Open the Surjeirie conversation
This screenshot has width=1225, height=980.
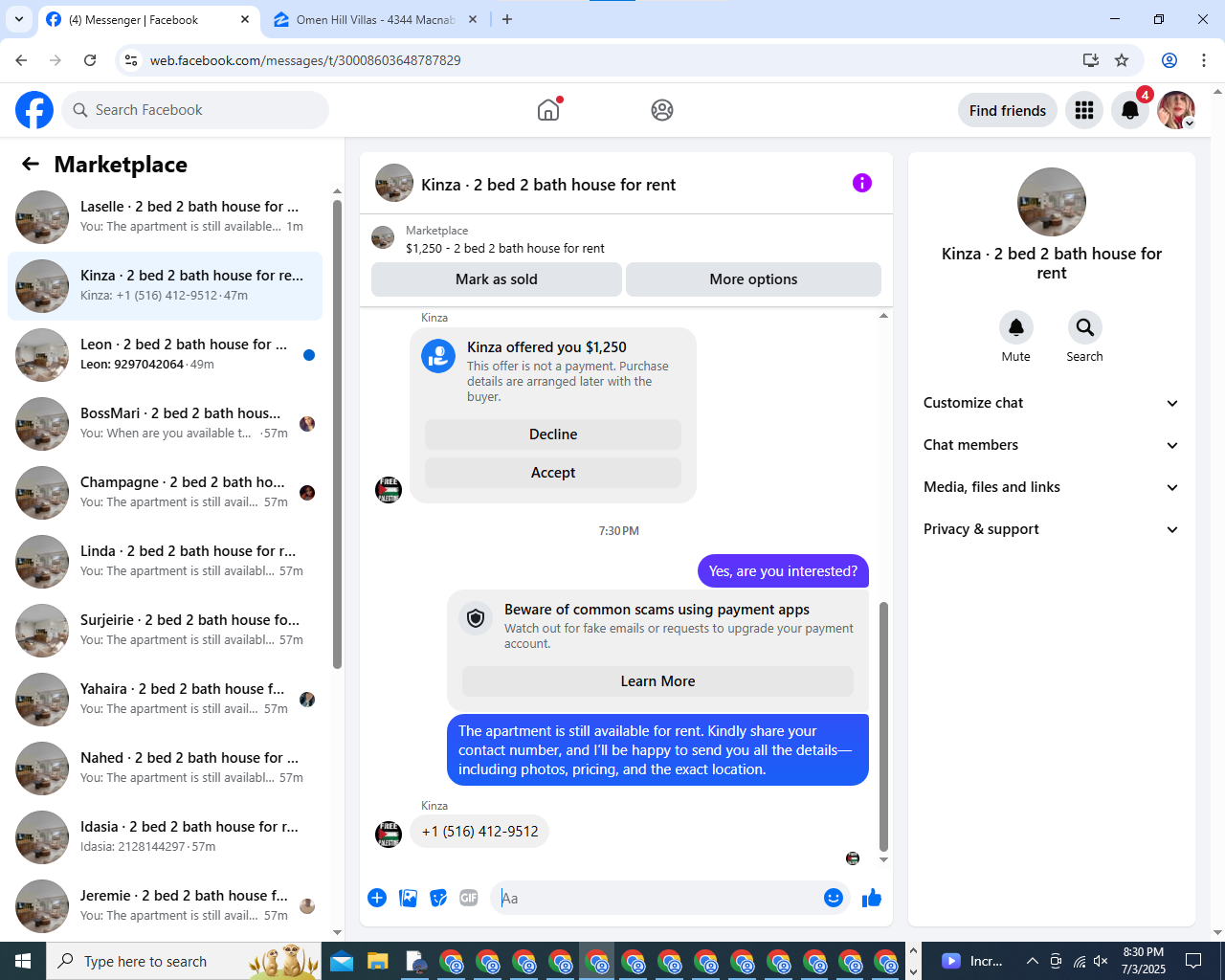tap(165, 631)
